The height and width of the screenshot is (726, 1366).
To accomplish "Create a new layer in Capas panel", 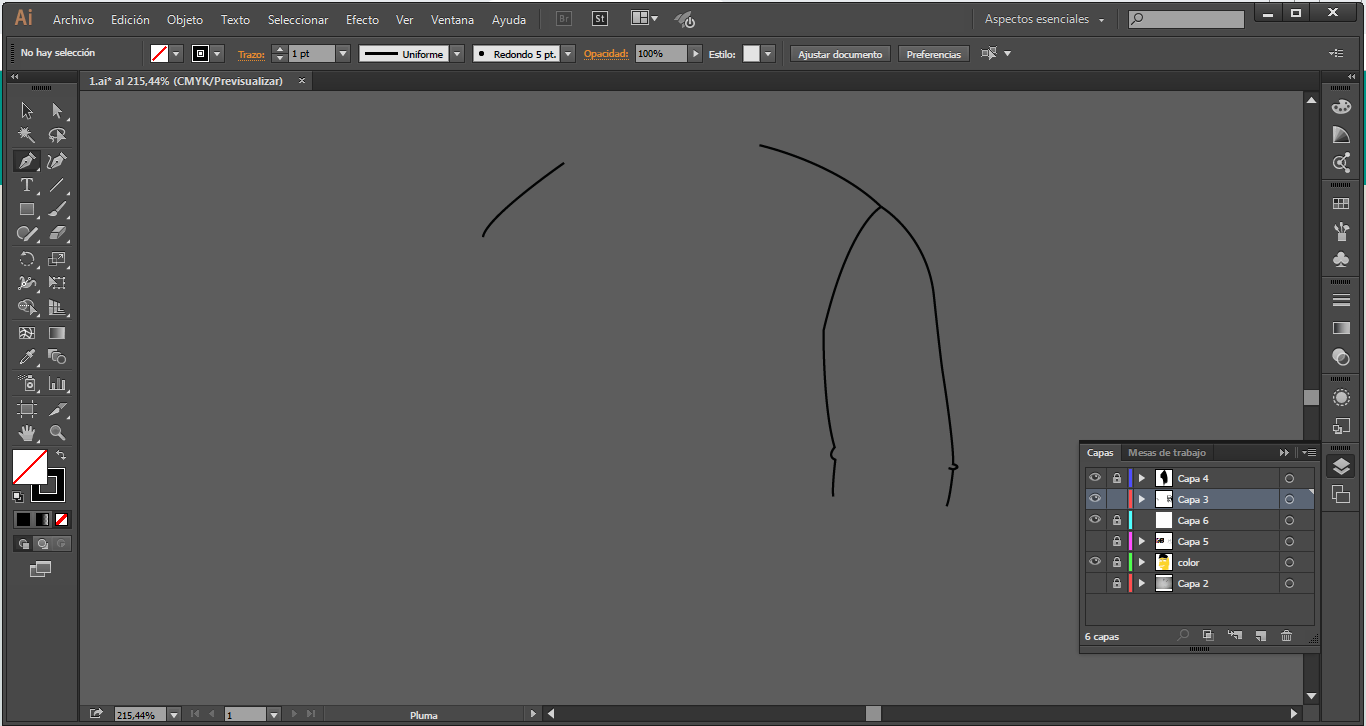I will tap(1261, 636).
